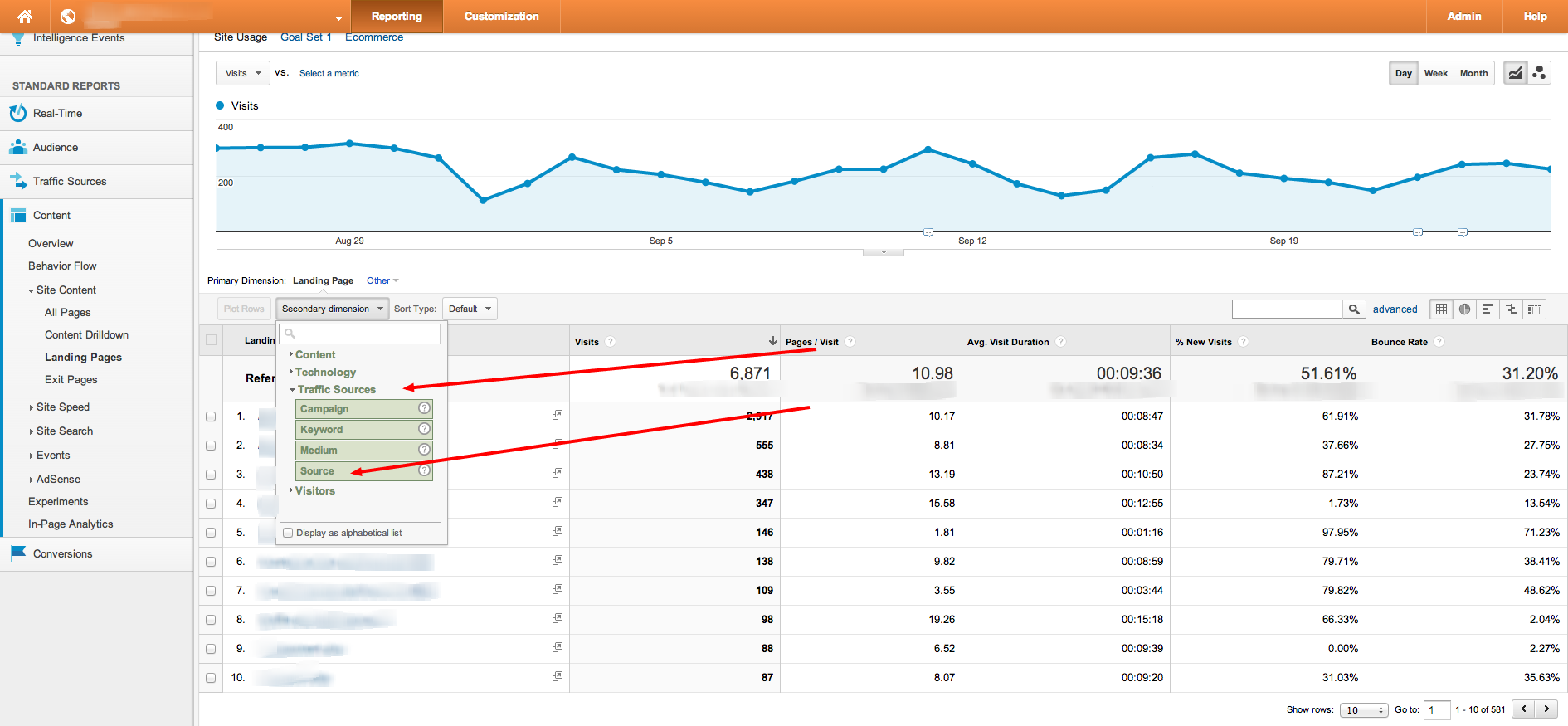Open the Admin tab
Screen dimensions: 1568x726
pyautogui.click(x=1464, y=16)
